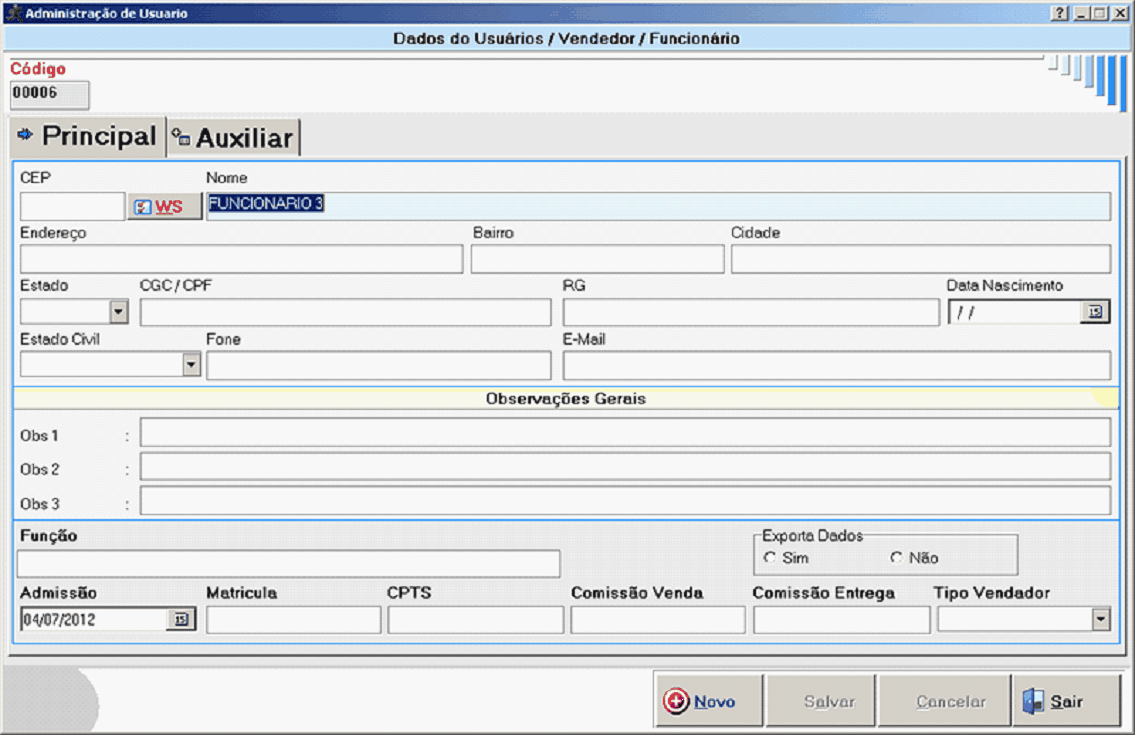
Task: Click into the CEP input field
Action: 72,206
